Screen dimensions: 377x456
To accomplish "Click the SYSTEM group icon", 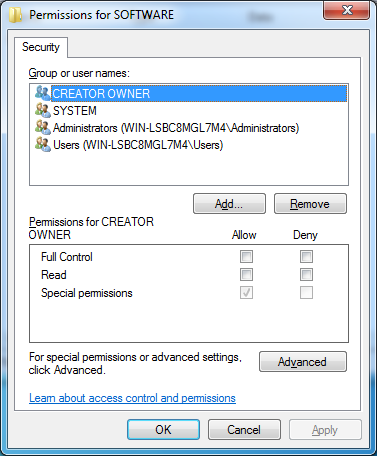I will coord(43,110).
